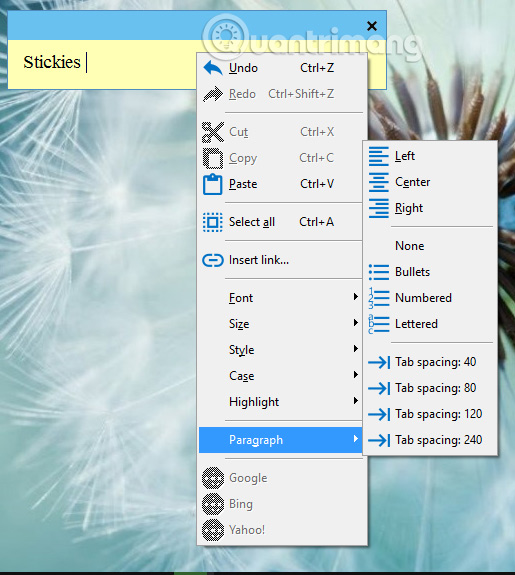The width and height of the screenshot is (515, 575).
Task: Set paragraph alignment to Center
Action: click(430, 182)
